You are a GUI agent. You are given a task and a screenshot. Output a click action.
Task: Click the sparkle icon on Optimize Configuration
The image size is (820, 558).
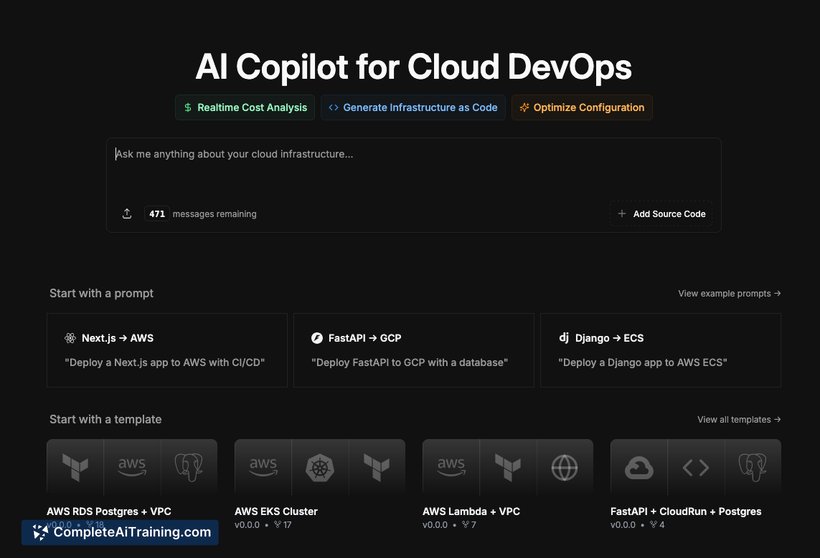click(x=524, y=108)
